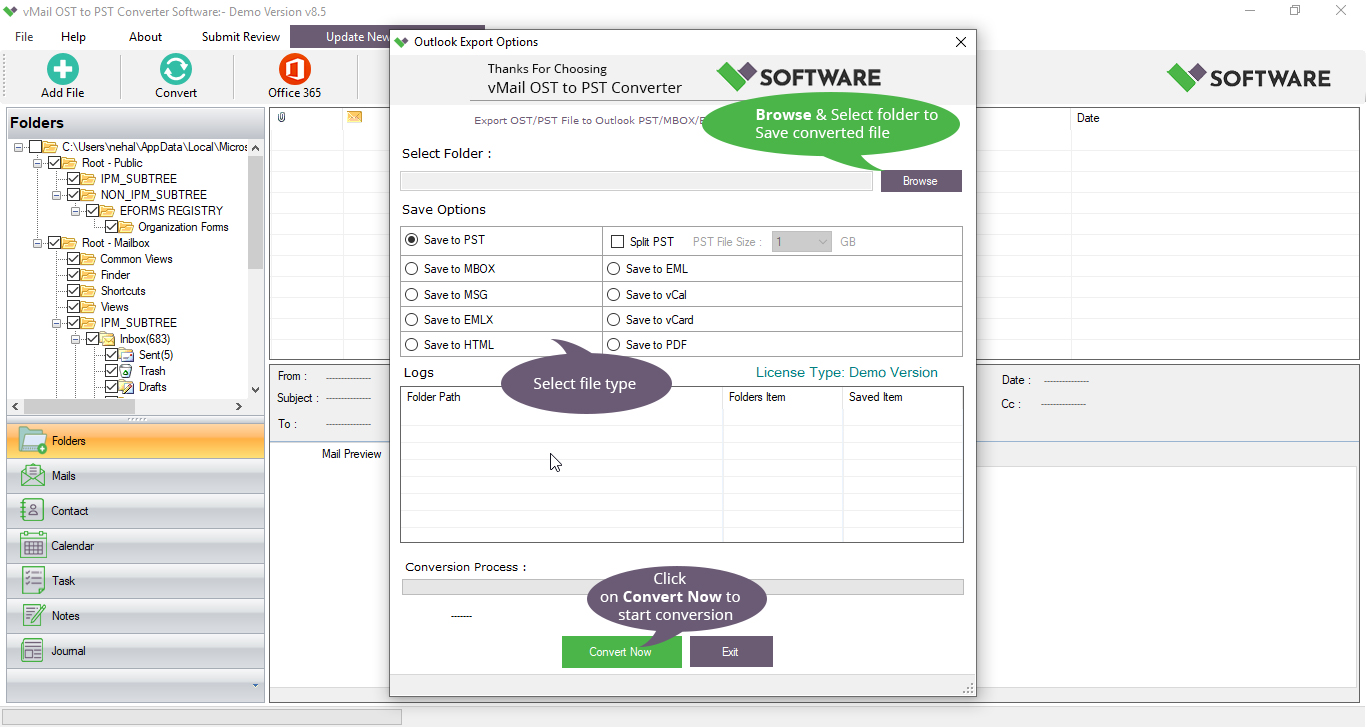Image resolution: width=1366 pixels, height=728 pixels.
Task: Select the Save to PDF option
Action: point(614,345)
